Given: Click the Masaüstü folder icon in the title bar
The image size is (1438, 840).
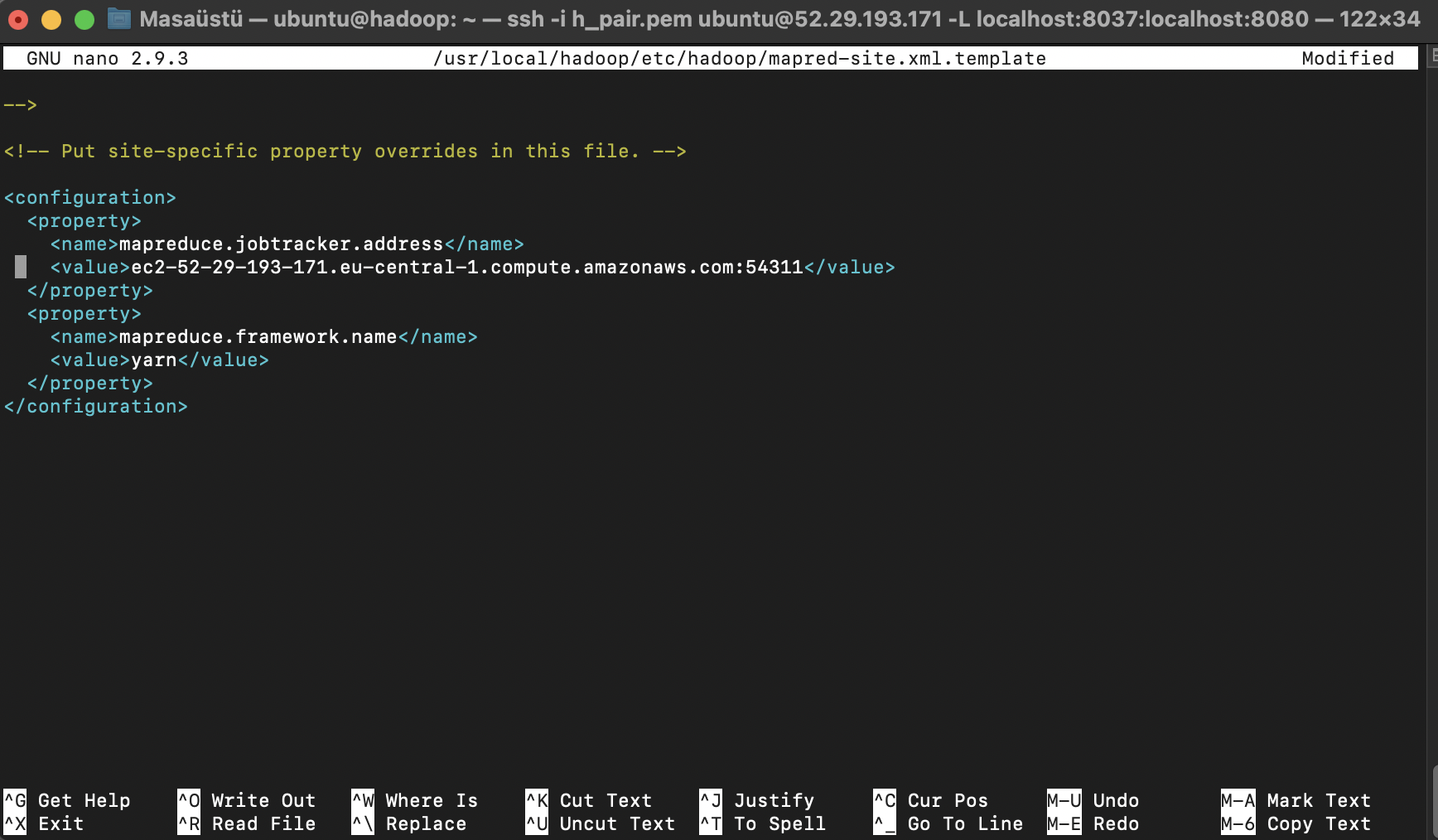Looking at the screenshot, I should [x=119, y=18].
